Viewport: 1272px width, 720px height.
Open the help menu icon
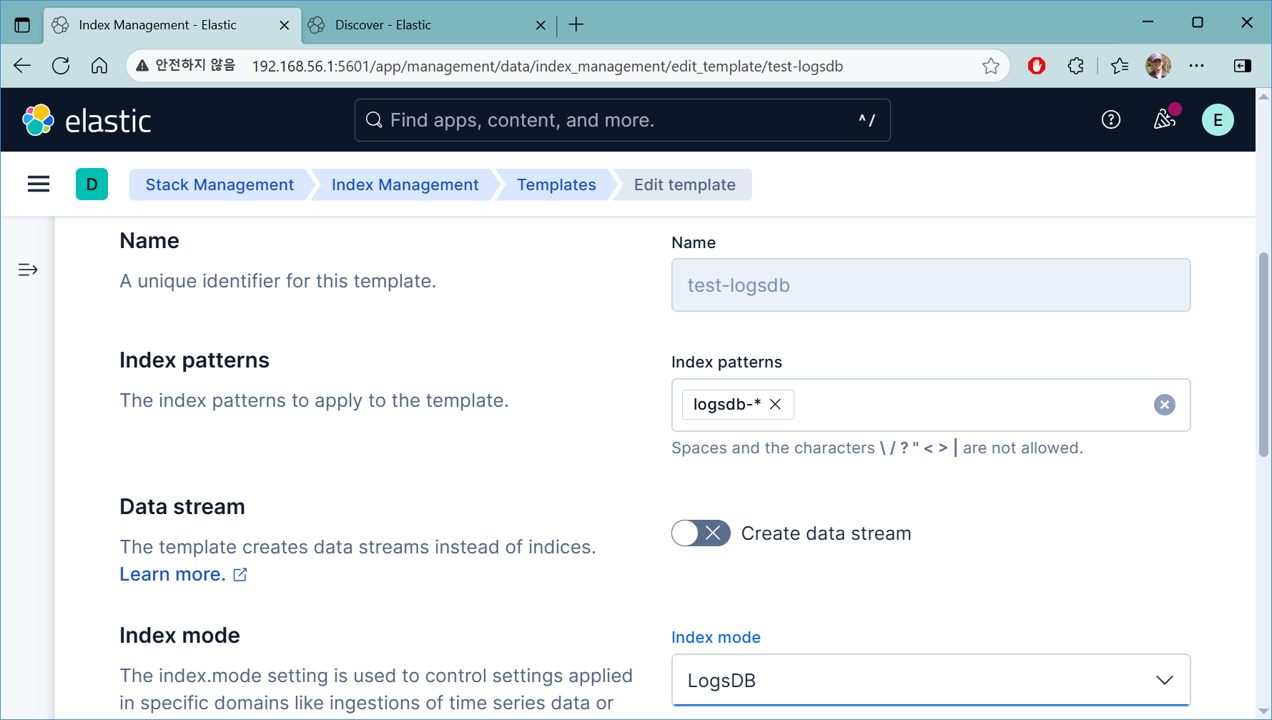click(x=1110, y=120)
